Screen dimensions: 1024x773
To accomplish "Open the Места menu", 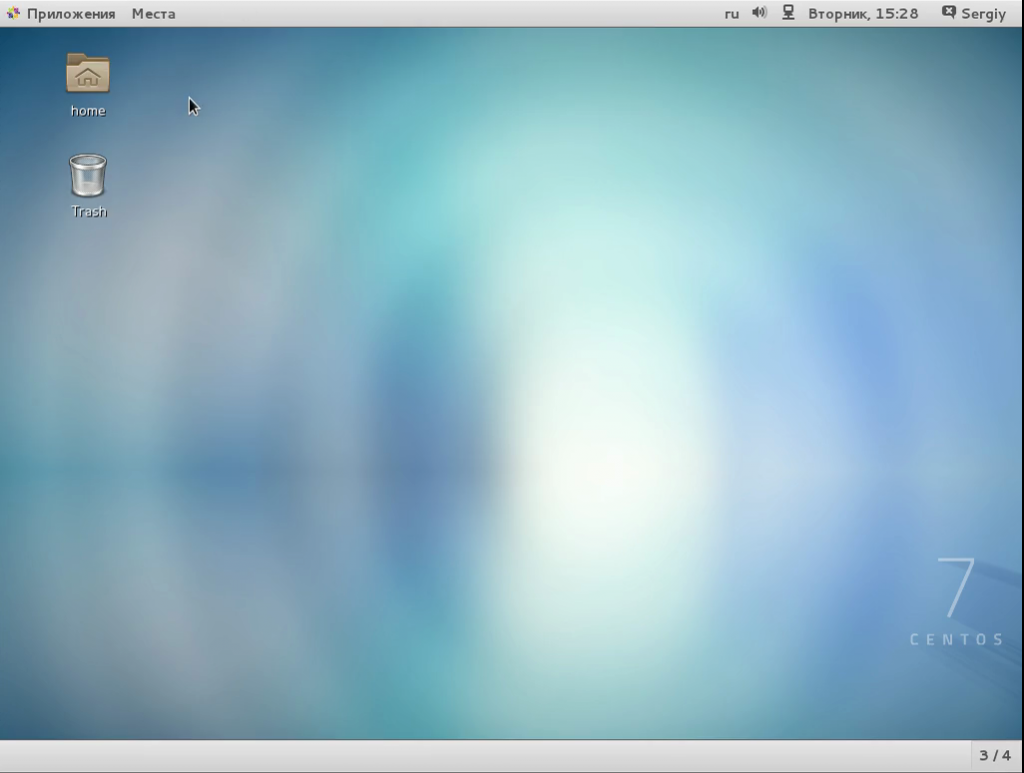I will 153,13.
